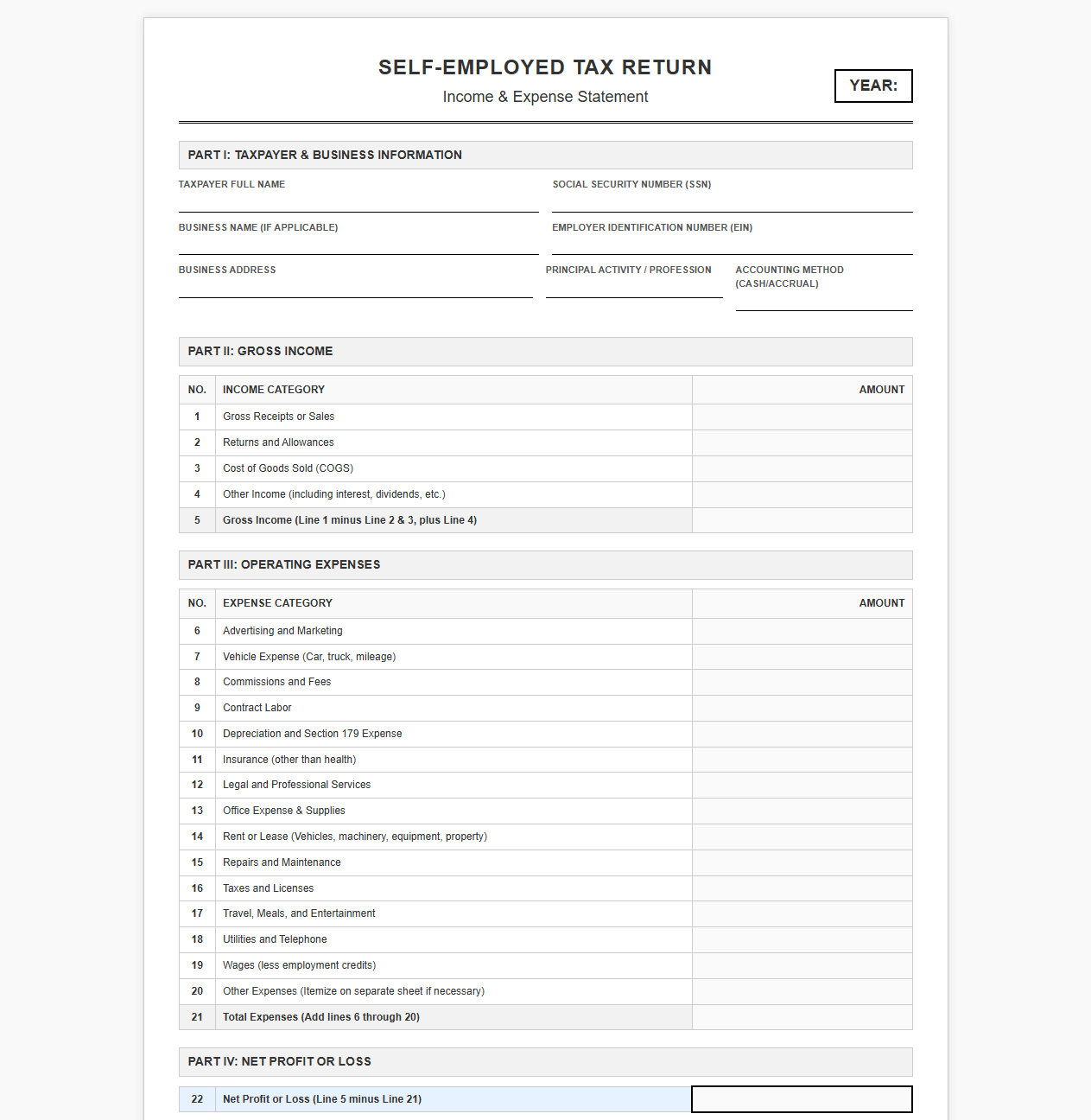Click the 'Repairs and Maintenance' label
The image size is (1091, 1120).
coord(282,862)
